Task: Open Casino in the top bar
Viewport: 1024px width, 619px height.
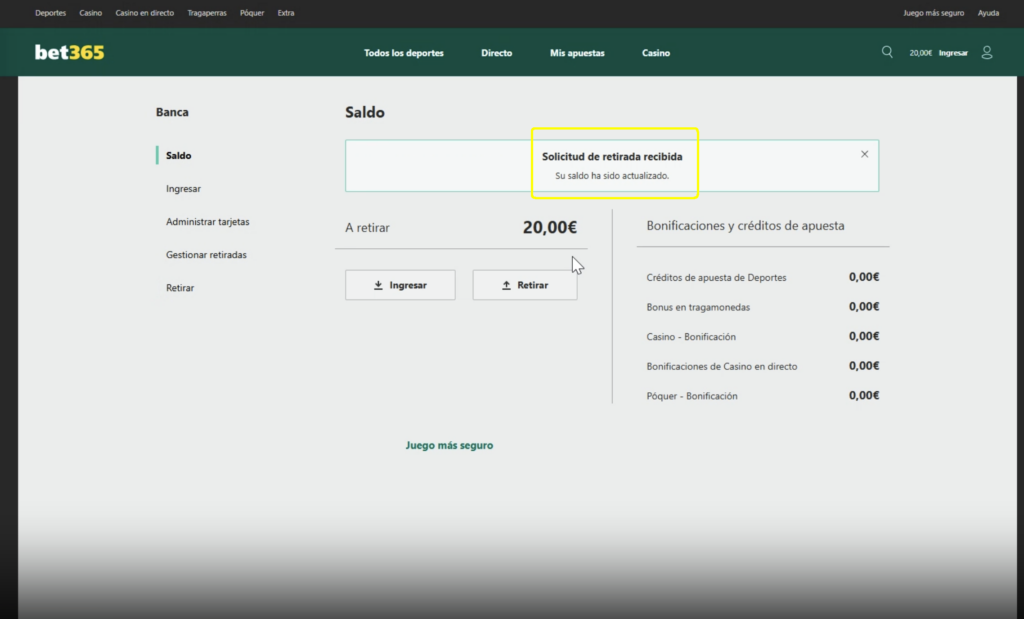Action: [x=91, y=13]
